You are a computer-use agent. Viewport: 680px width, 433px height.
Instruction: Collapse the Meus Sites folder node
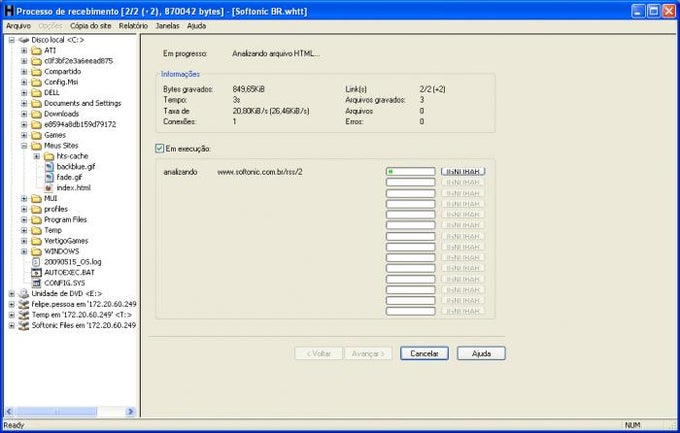[x=24, y=145]
